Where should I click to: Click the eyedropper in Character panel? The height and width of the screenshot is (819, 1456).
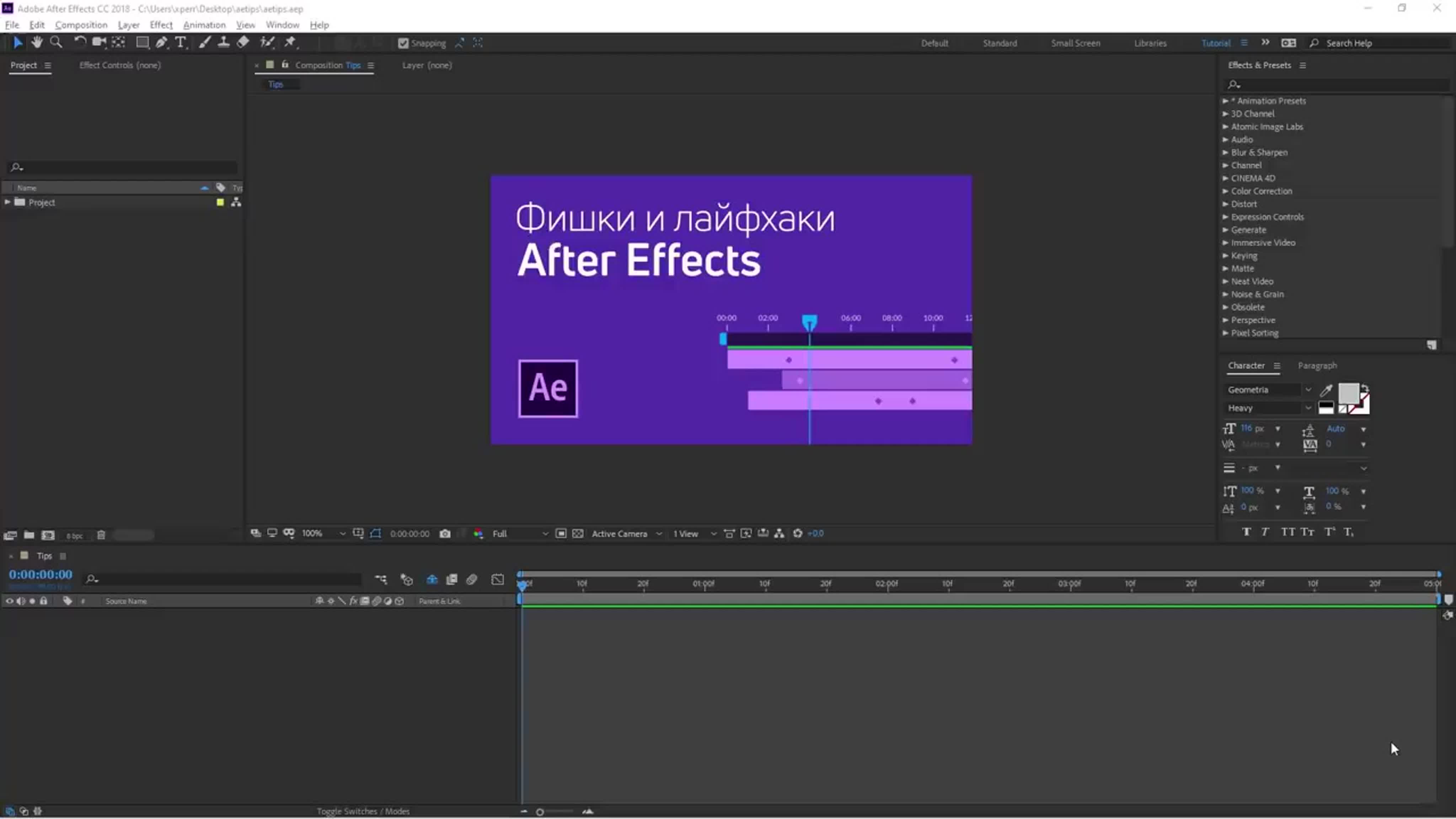[1326, 390]
